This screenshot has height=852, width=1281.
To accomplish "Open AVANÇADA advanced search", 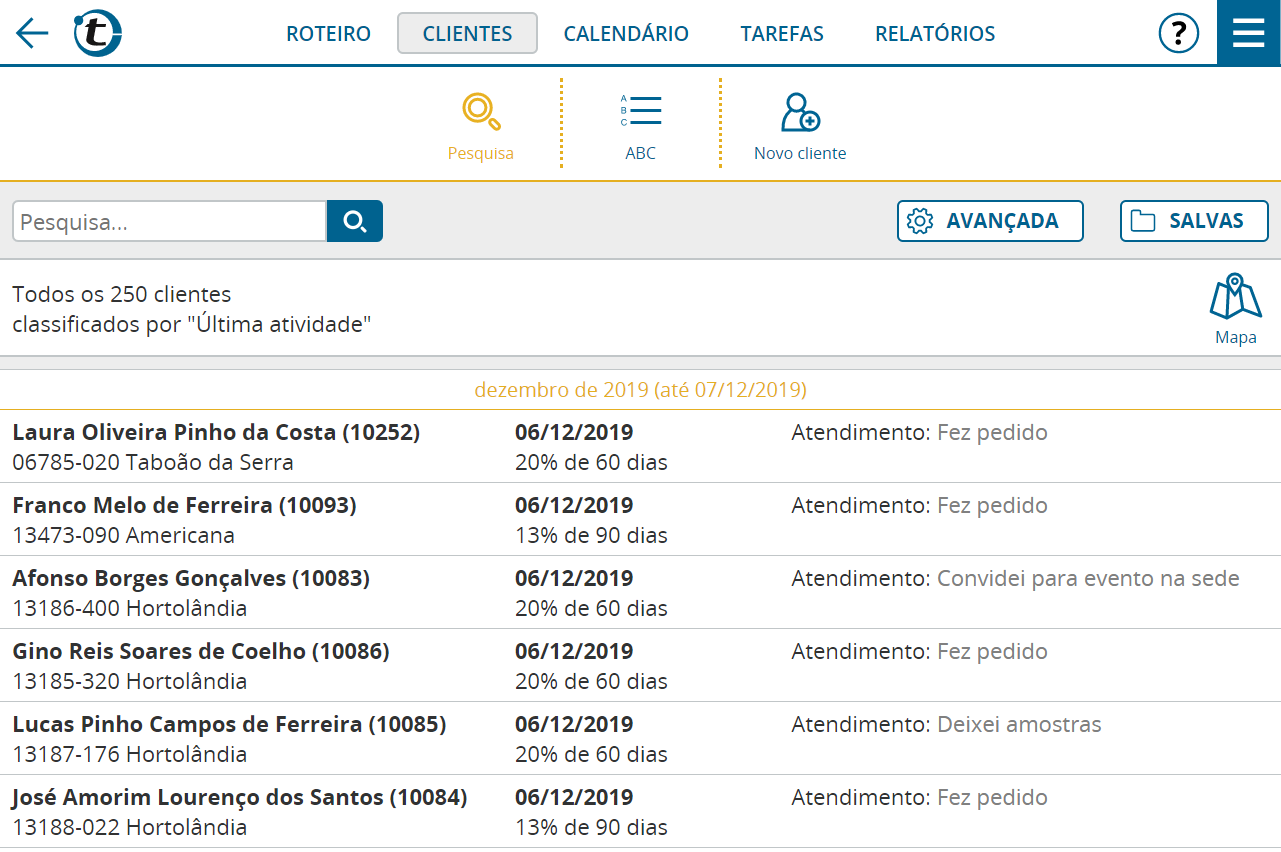I will click(990, 221).
